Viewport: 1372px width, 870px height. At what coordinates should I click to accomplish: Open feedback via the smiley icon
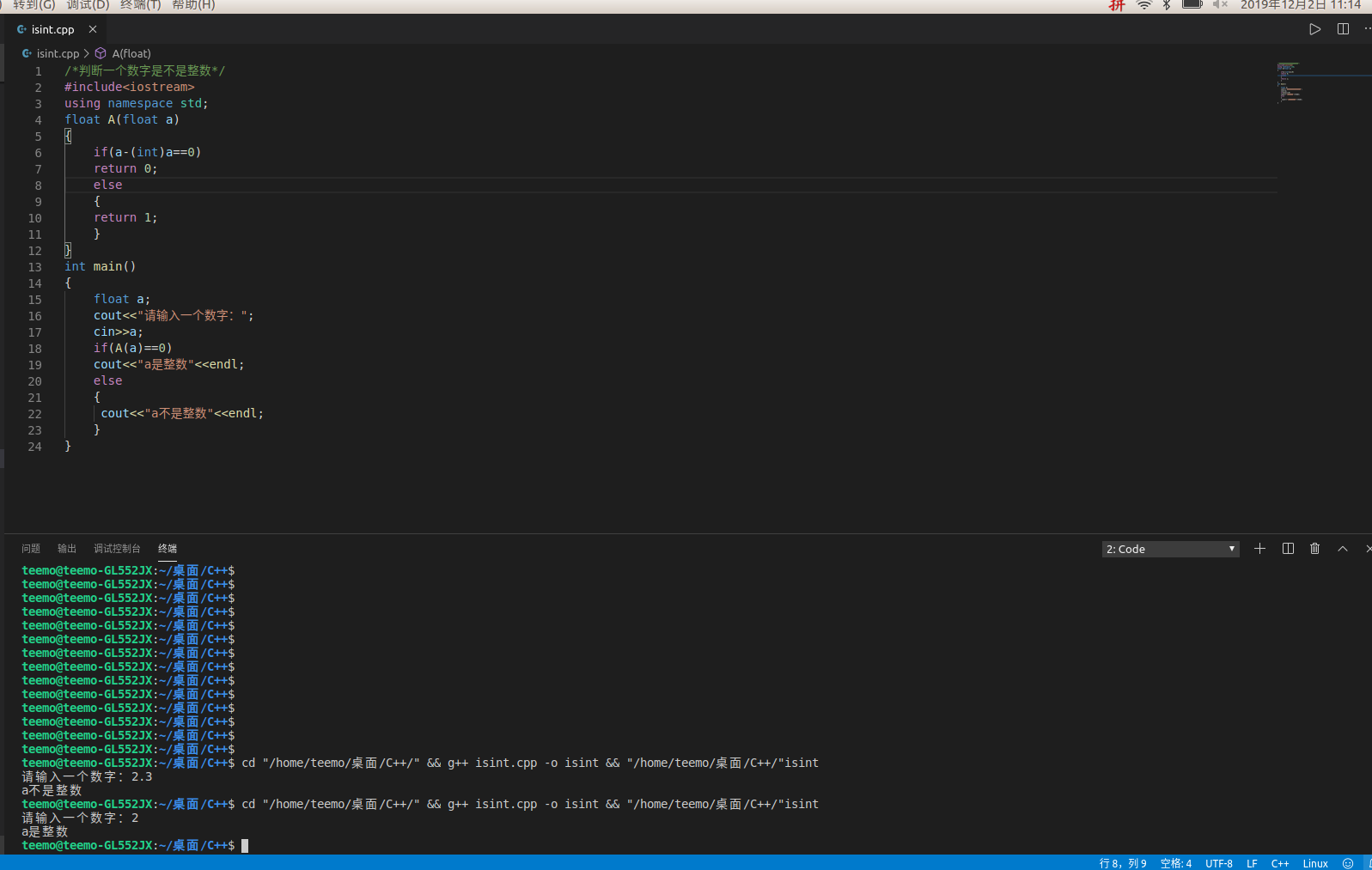[x=1348, y=863]
